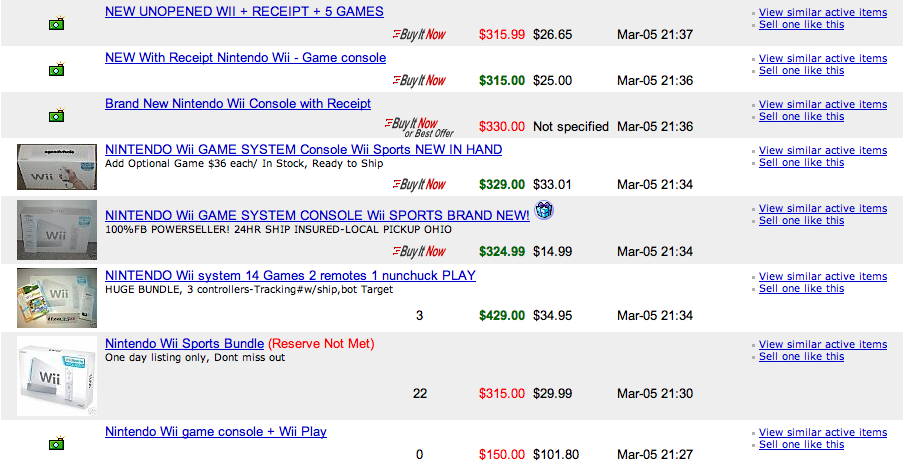Click price $324.99
The width and height of the screenshot is (906, 466).
point(502,252)
